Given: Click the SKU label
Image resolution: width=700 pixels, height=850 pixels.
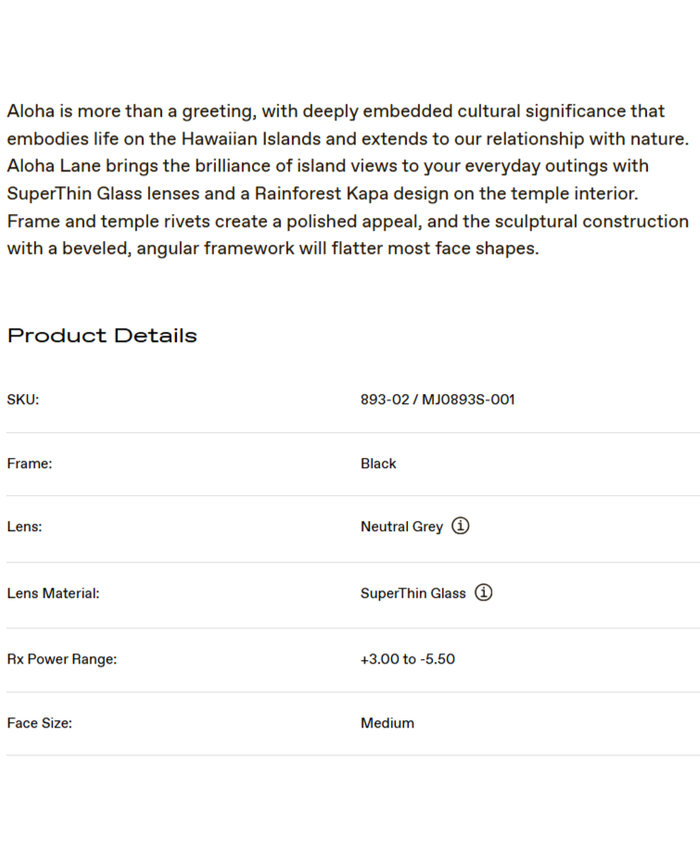Looking at the screenshot, I should [x=23, y=400].
